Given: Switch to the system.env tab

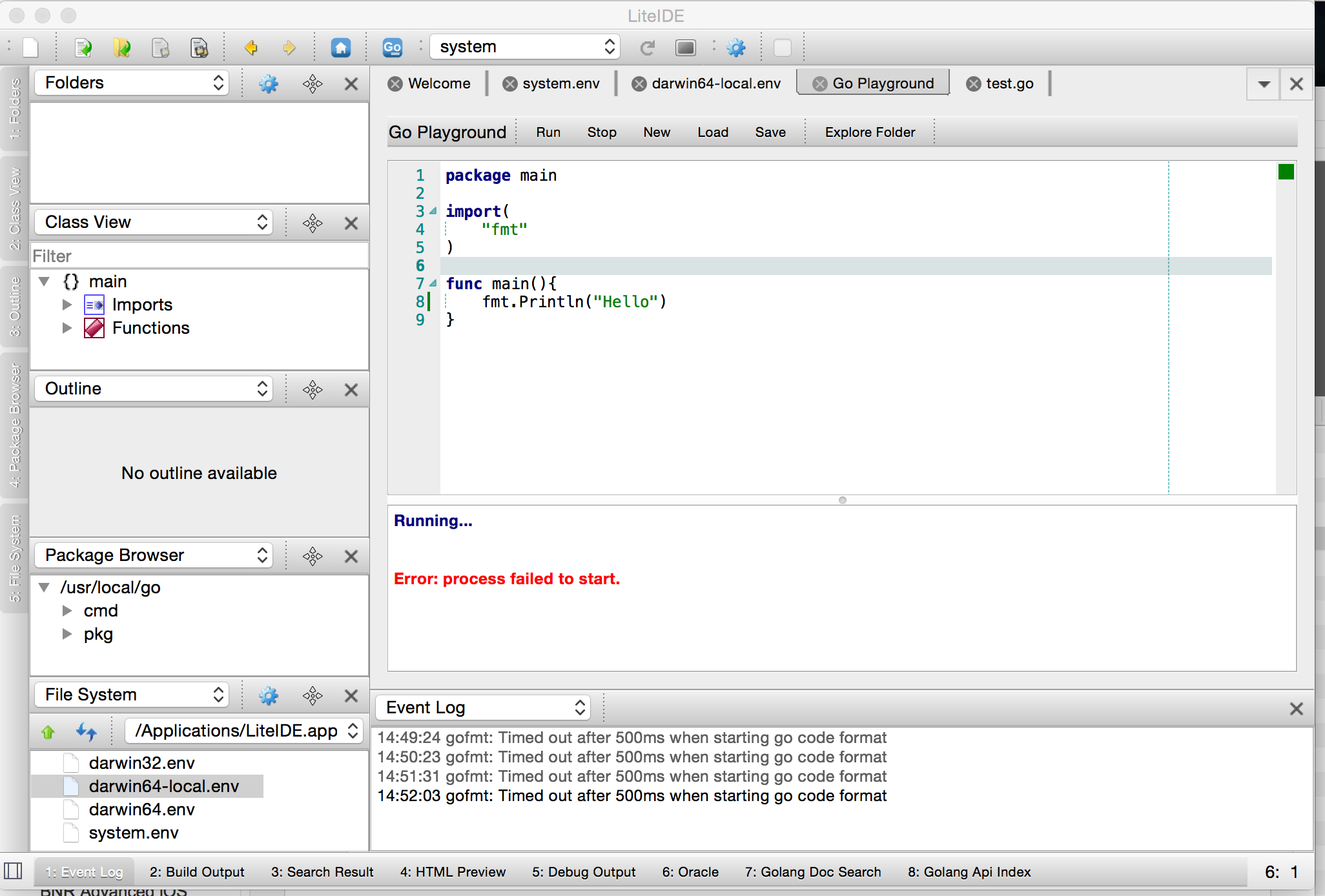Looking at the screenshot, I should (x=560, y=83).
